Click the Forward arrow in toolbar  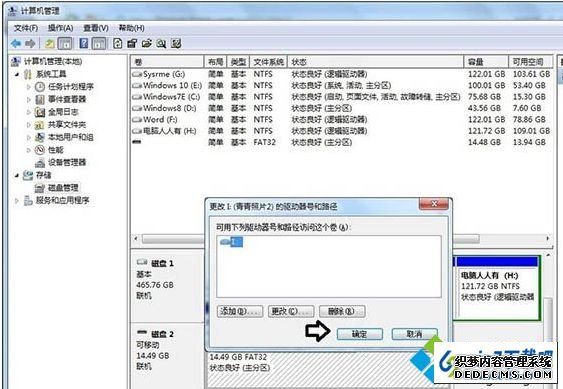tap(30, 44)
